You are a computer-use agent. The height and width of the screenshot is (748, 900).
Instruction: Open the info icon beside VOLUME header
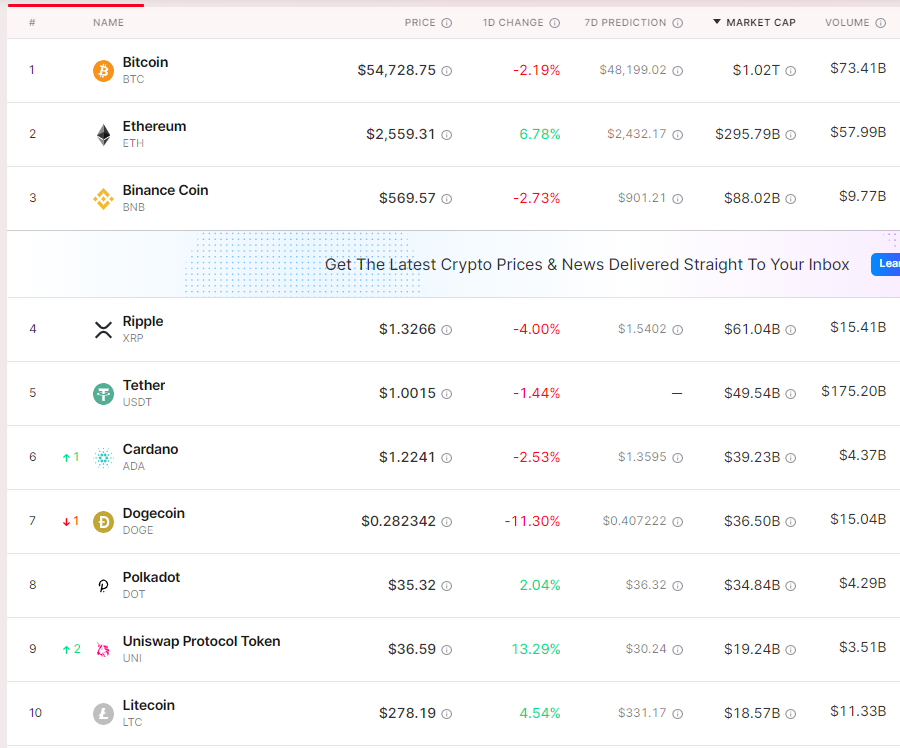880,23
